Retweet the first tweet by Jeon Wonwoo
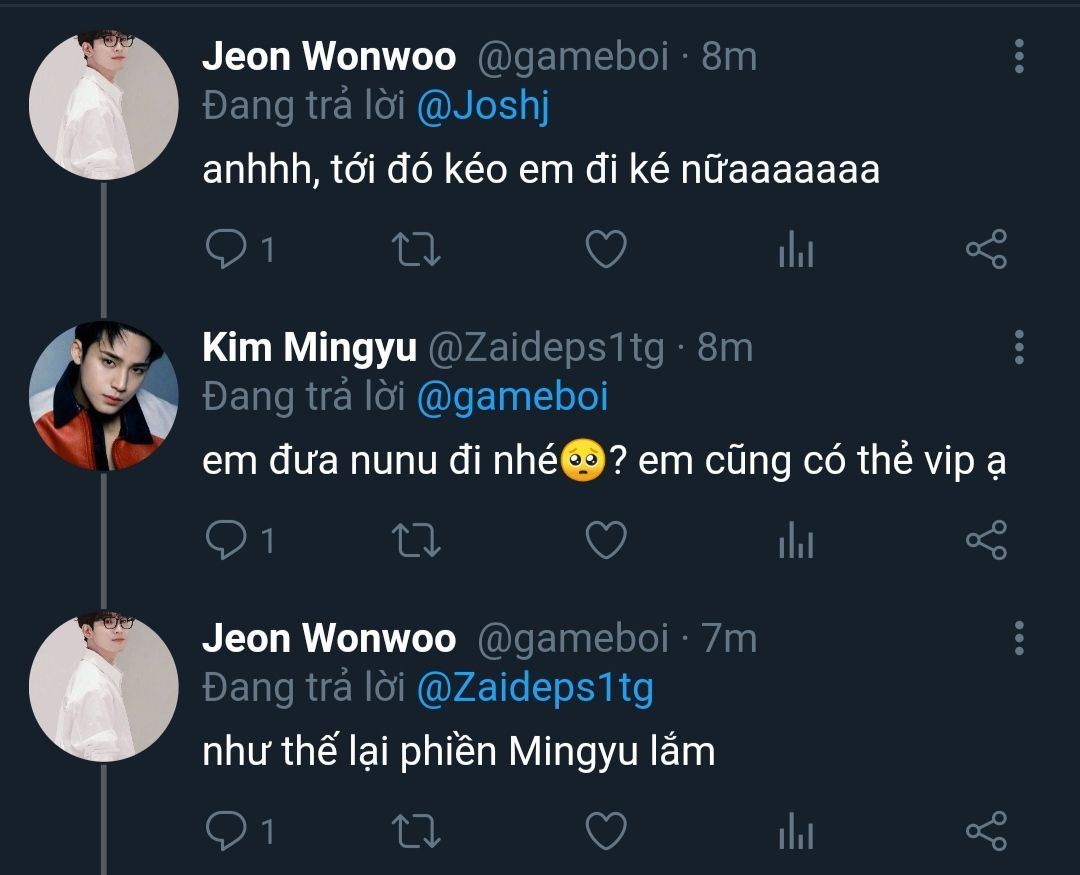This screenshot has width=1080, height=875. click(415, 249)
